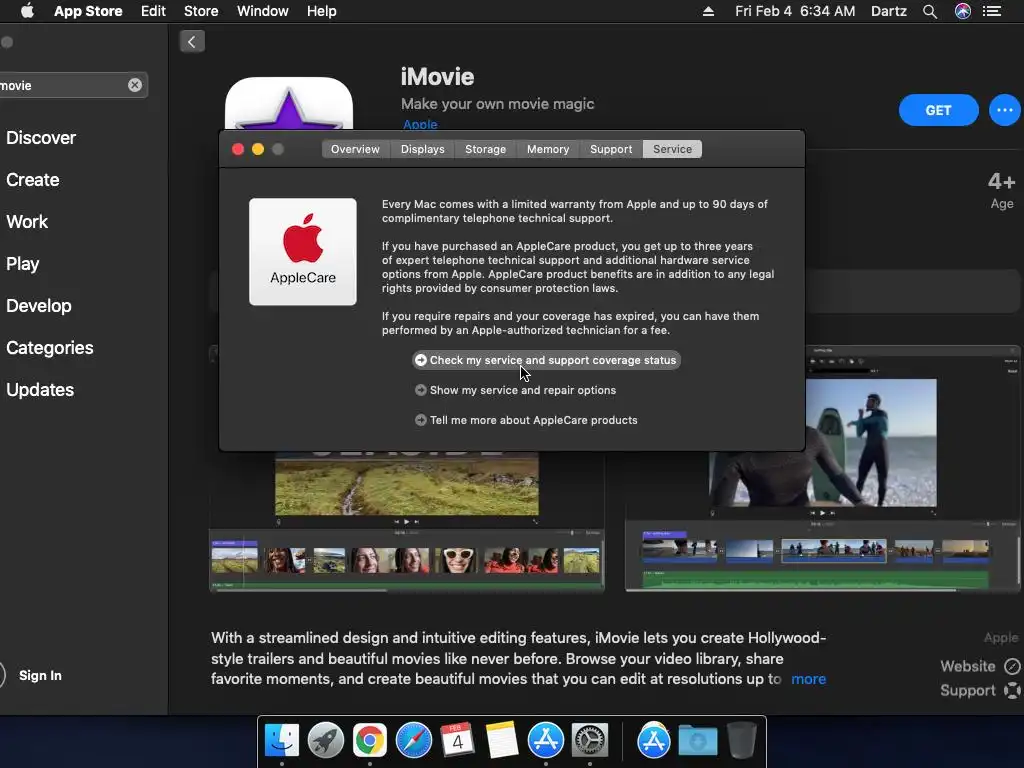The image size is (1024, 768).
Task: Click the 4+ Age rating
Action: click(1001, 189)
